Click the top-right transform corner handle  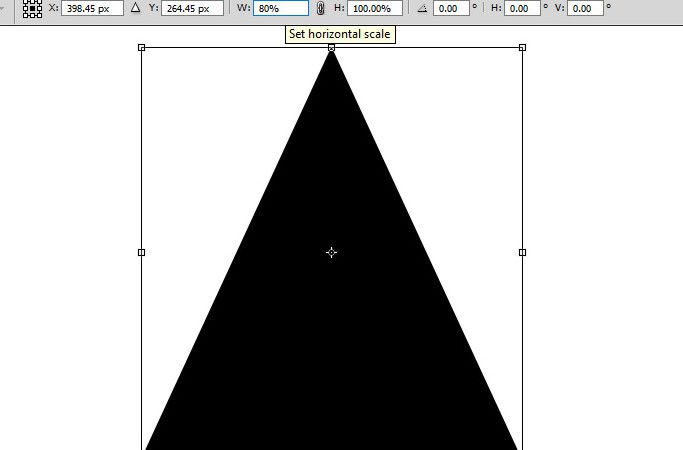pyautogui.click(x=522, y=47)
